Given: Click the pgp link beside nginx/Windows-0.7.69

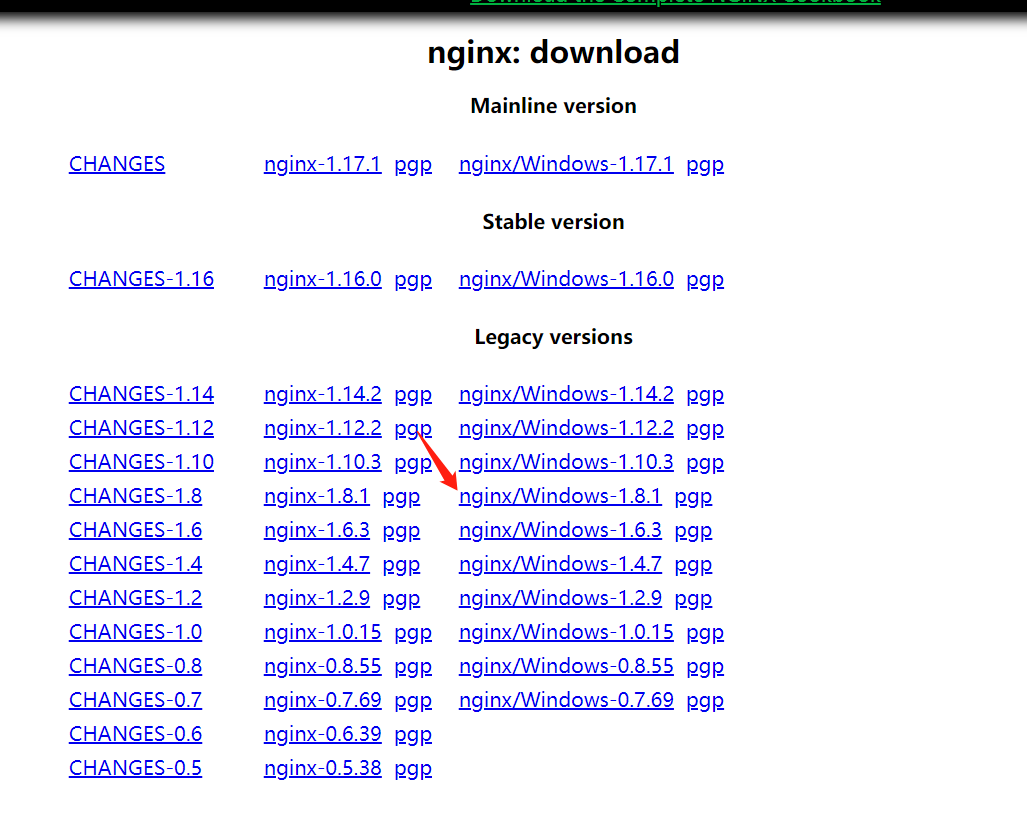Looking at the screenshot, I should tap(705, 702).
